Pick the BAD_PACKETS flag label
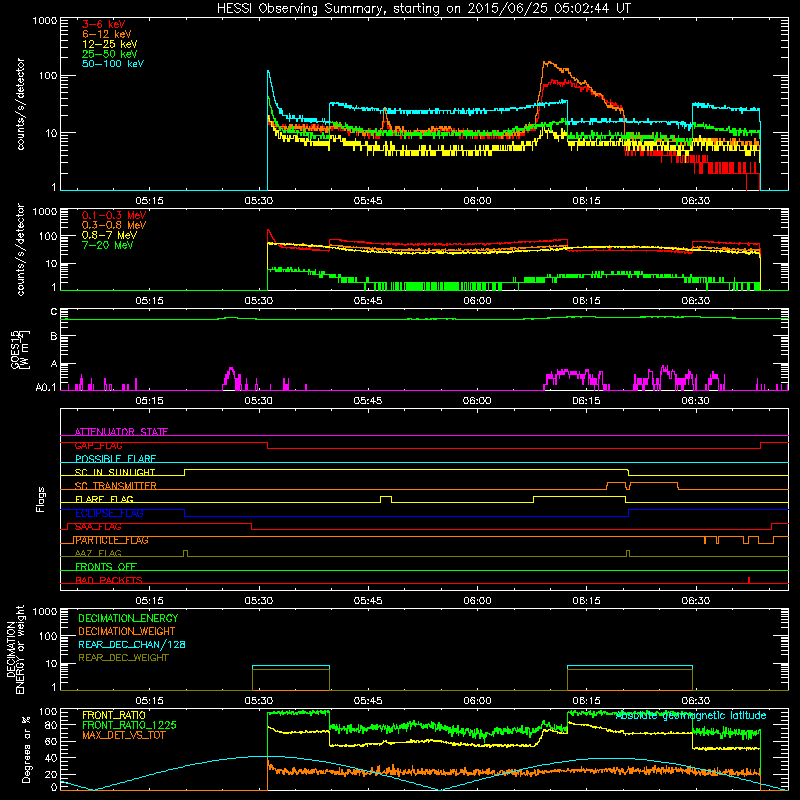Image resolution: width=800 pixels, height=800 pixels. tap(109, 580)
